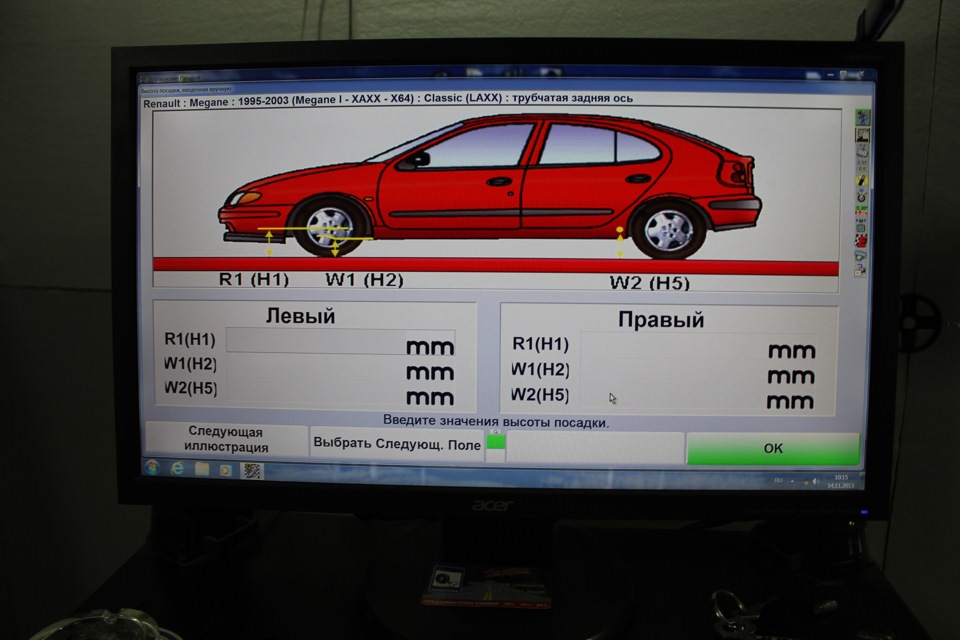
Task: Click the printer icon in side toolbar
Action: 860,255
